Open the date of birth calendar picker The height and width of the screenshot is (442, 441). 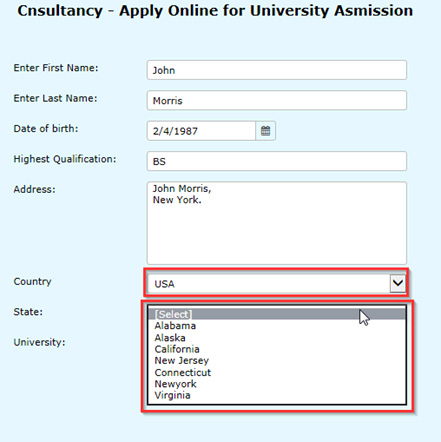pos(265,131)
